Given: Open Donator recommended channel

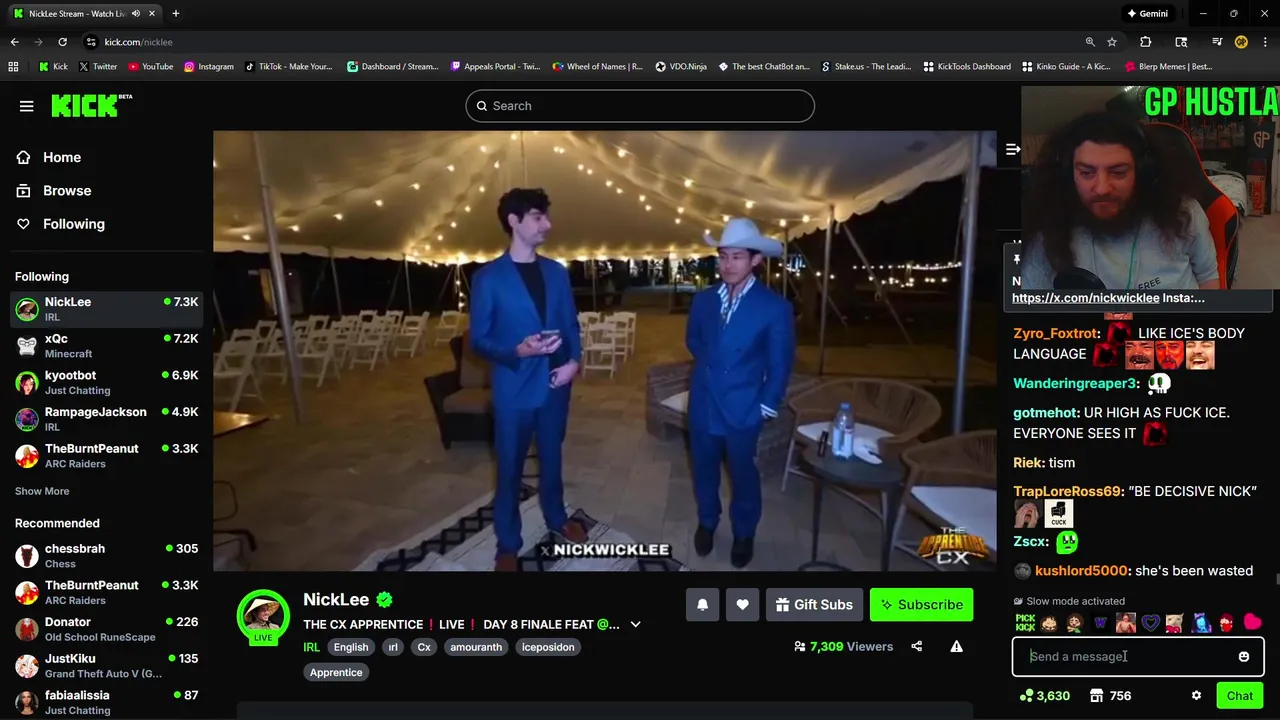Looking at the screenshot, I should 107,629.
